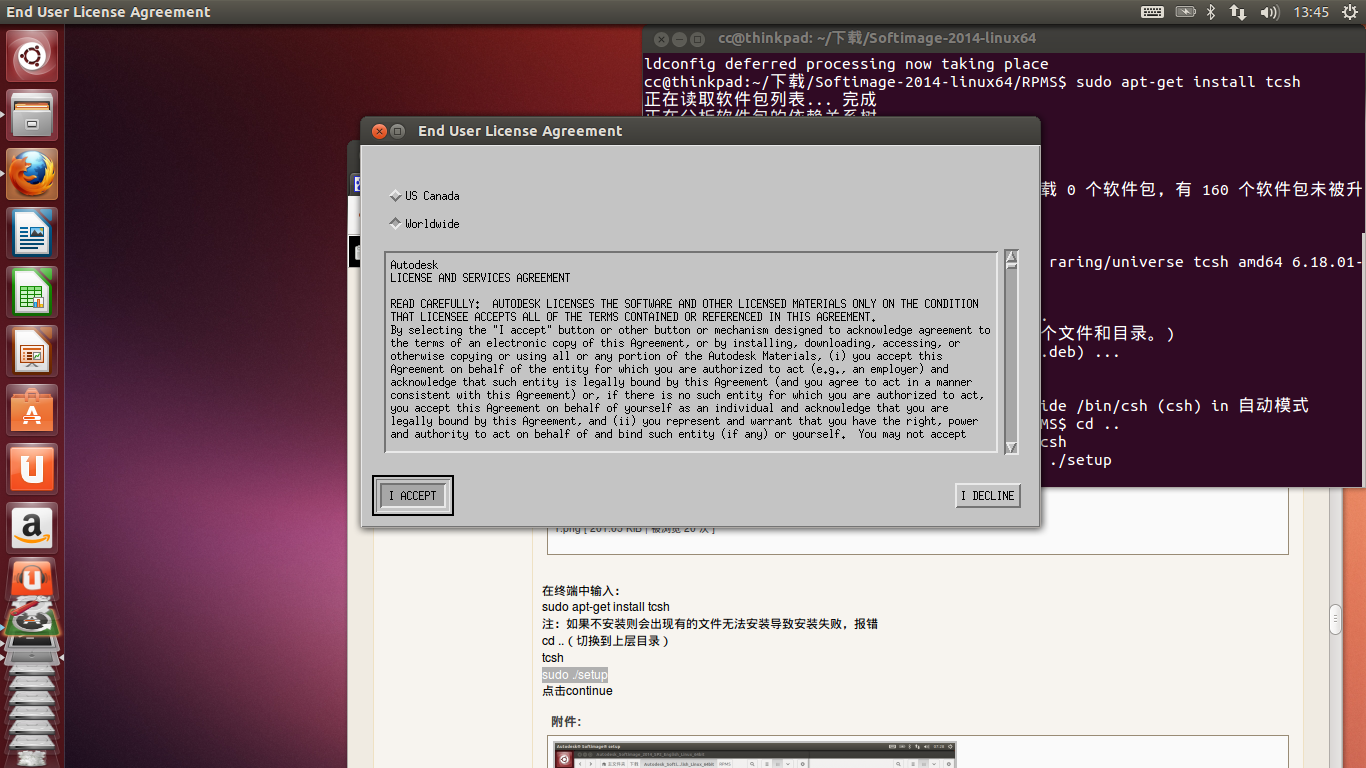Click the 'READ CAREFULLY' paragraph in license text
Viewport: 1366px width, 768px height.
684,310
